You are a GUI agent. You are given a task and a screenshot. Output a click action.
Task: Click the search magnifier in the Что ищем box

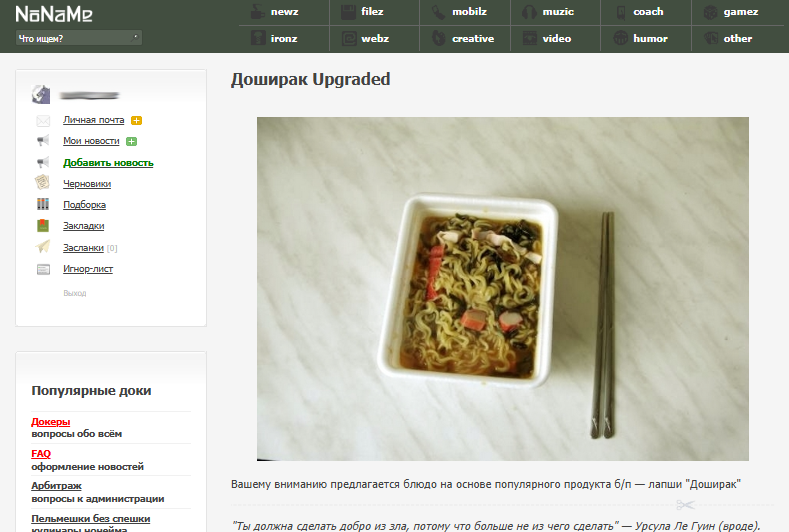pyautogui.click(x=135, y=38)
